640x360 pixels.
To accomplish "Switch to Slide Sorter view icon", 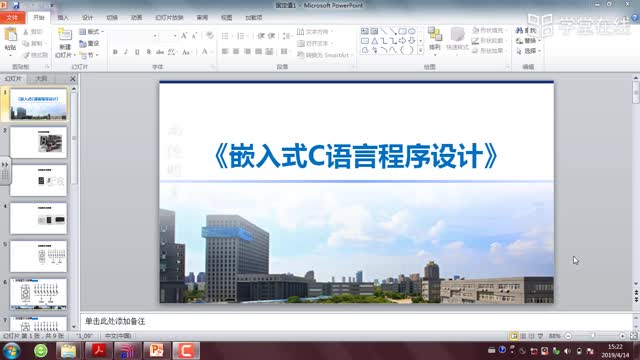I will click(523, 336).
